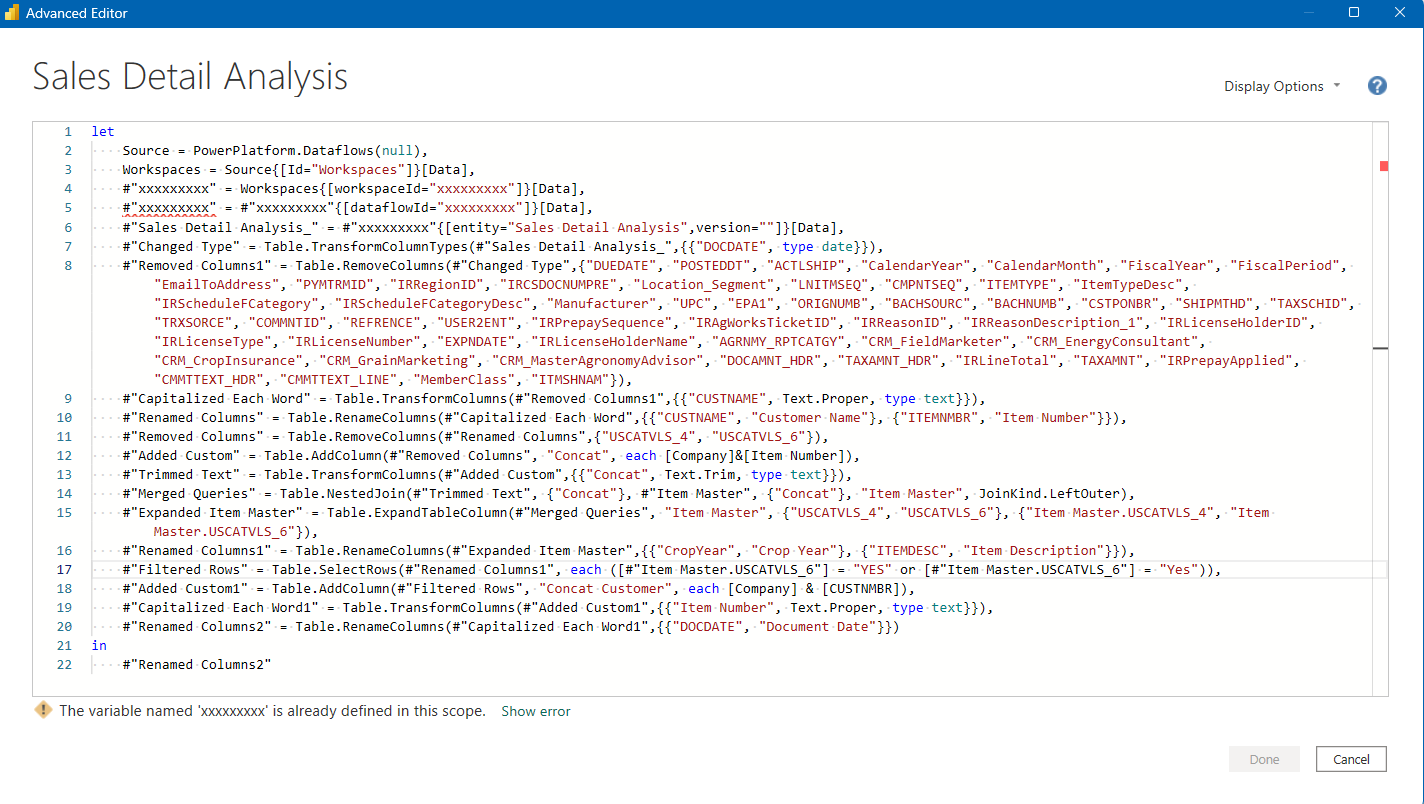
Task: Click the red error marker in scrollbar
Action: pos(1384,166)
